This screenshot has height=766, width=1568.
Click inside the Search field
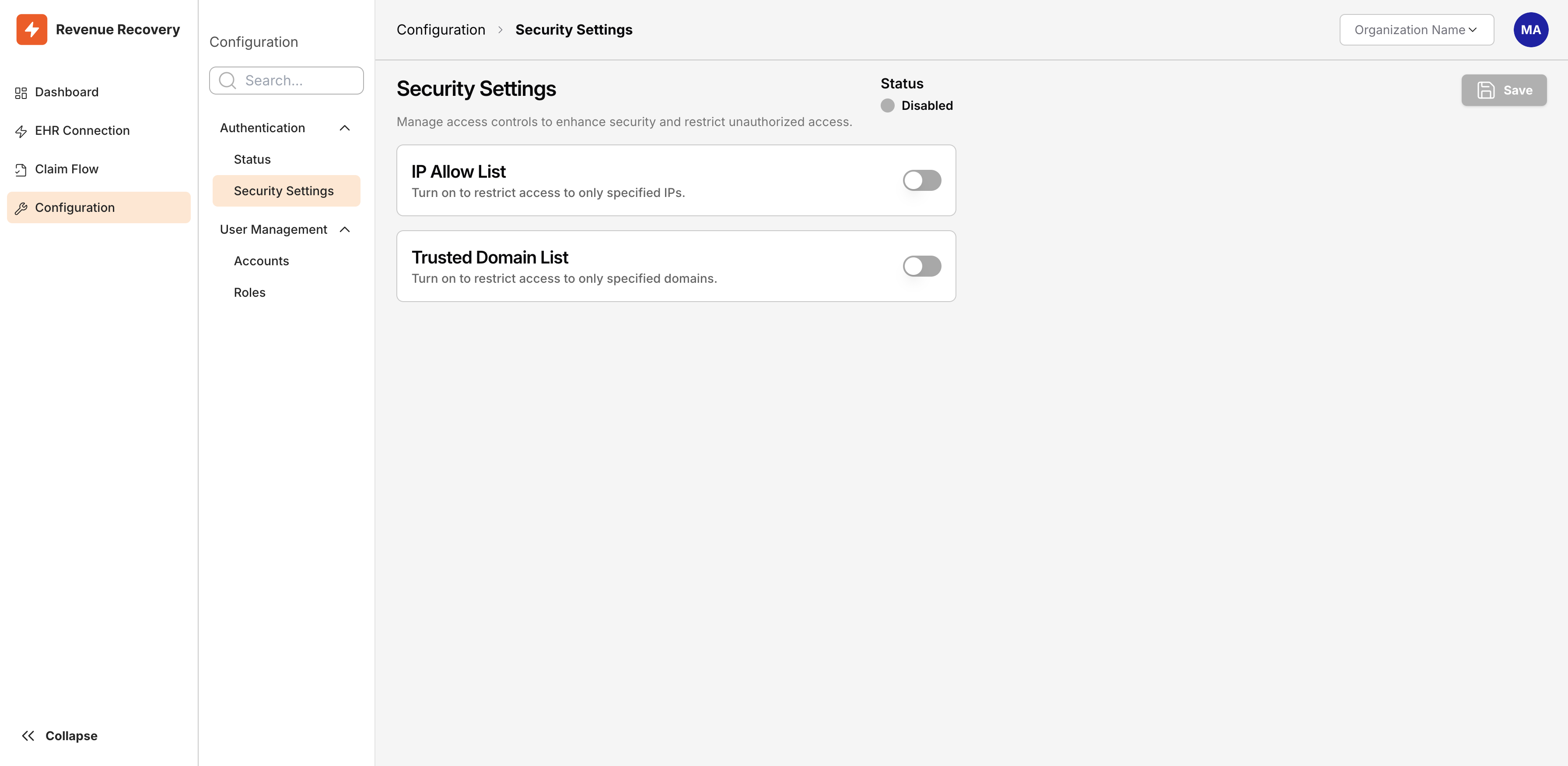click(286, 80)
